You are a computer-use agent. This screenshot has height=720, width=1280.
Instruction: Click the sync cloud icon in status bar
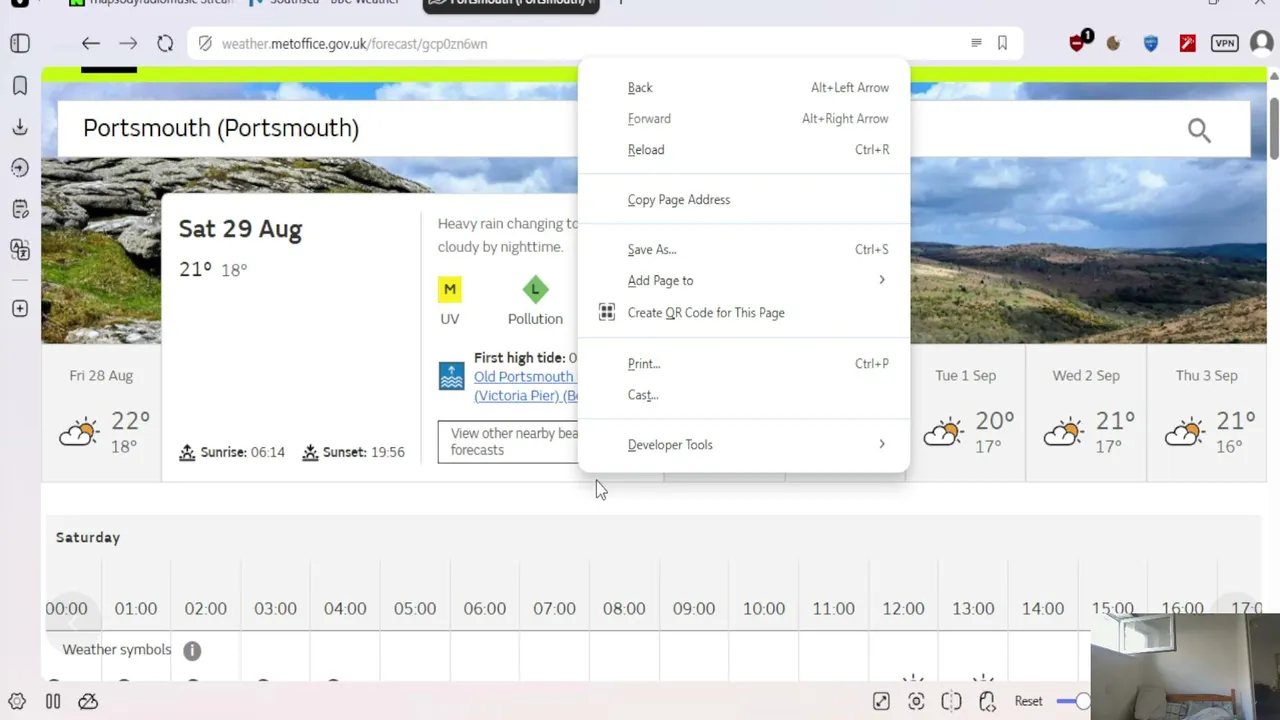88,702
